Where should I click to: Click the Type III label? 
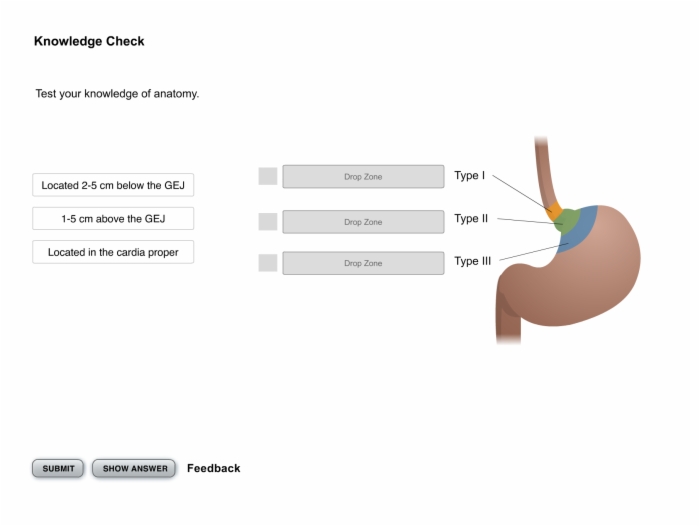coord(473,261)
